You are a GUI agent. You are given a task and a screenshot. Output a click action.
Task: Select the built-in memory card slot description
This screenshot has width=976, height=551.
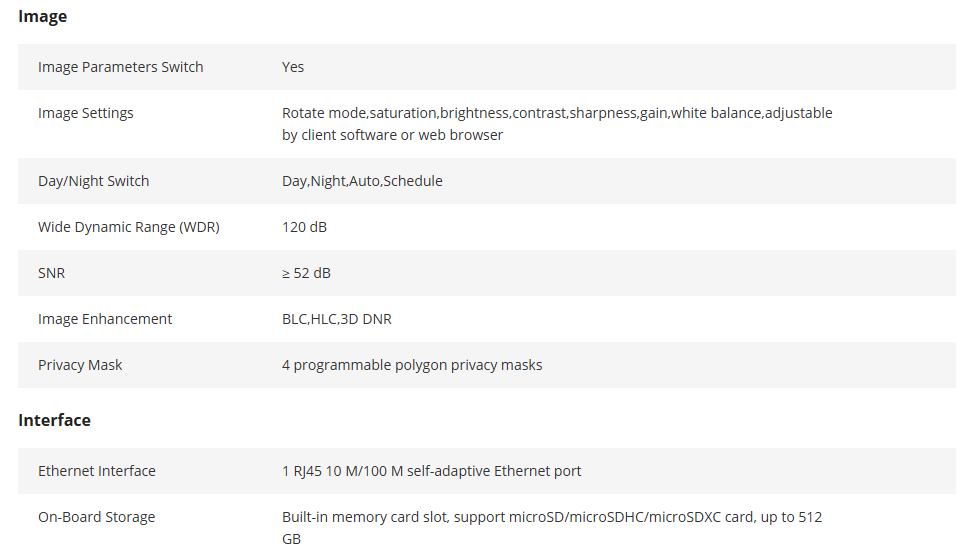(x=552, y=528)
